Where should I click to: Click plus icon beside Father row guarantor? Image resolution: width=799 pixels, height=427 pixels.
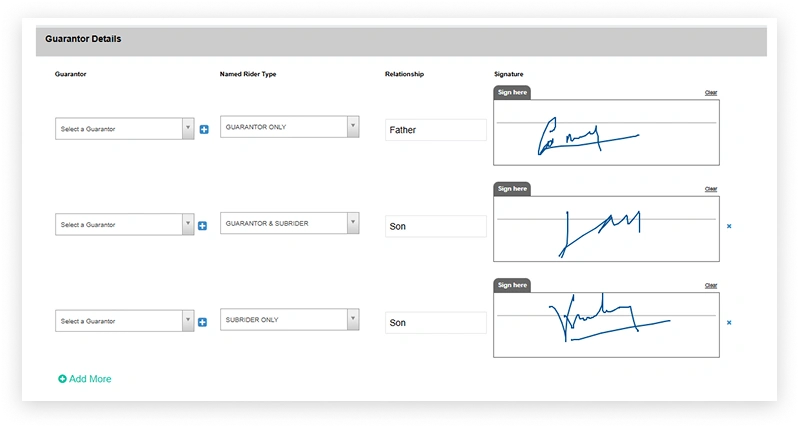tap(204, 129)
